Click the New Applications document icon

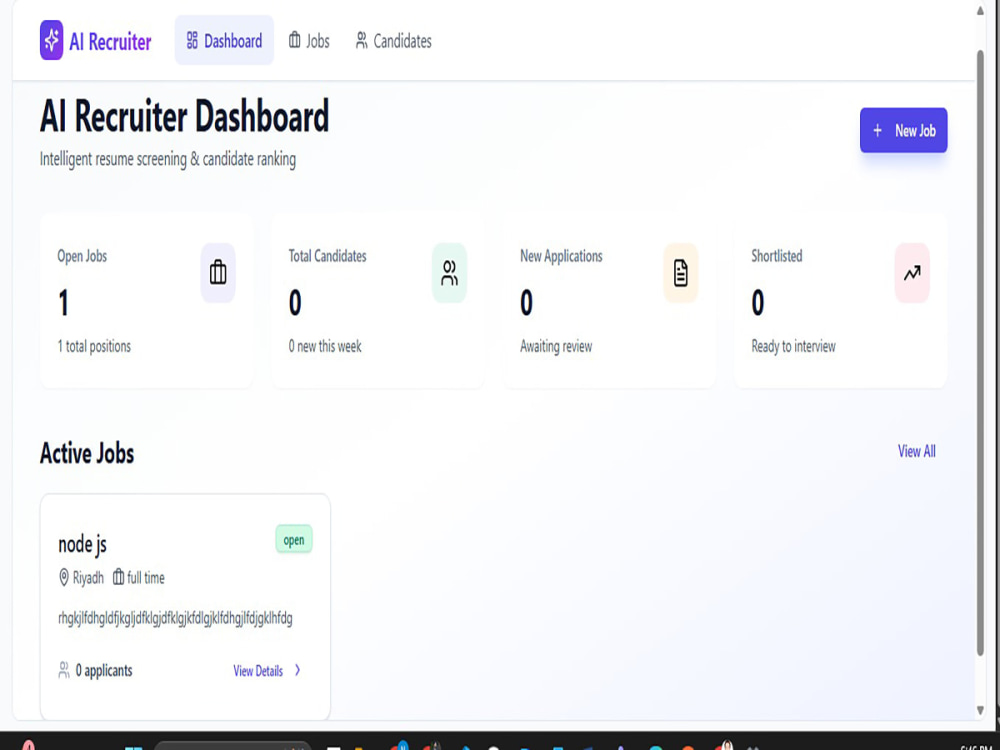tap(680, 272)
